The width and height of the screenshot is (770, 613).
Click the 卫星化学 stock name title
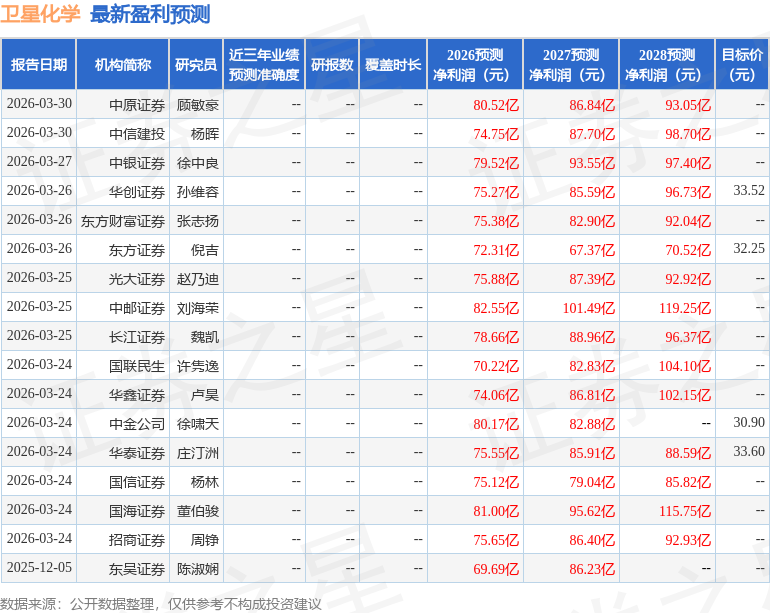[40, 15]
